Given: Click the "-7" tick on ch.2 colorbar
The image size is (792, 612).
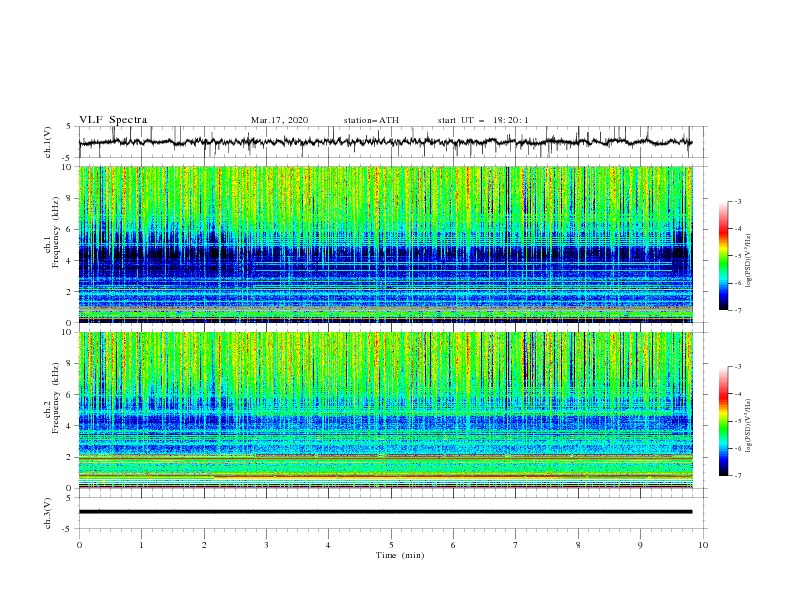Looking at the screenshot, I should (738, 475).
